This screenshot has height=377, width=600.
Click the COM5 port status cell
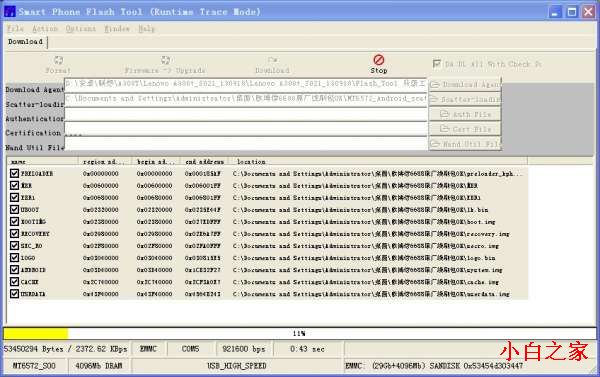coord(191,349)
